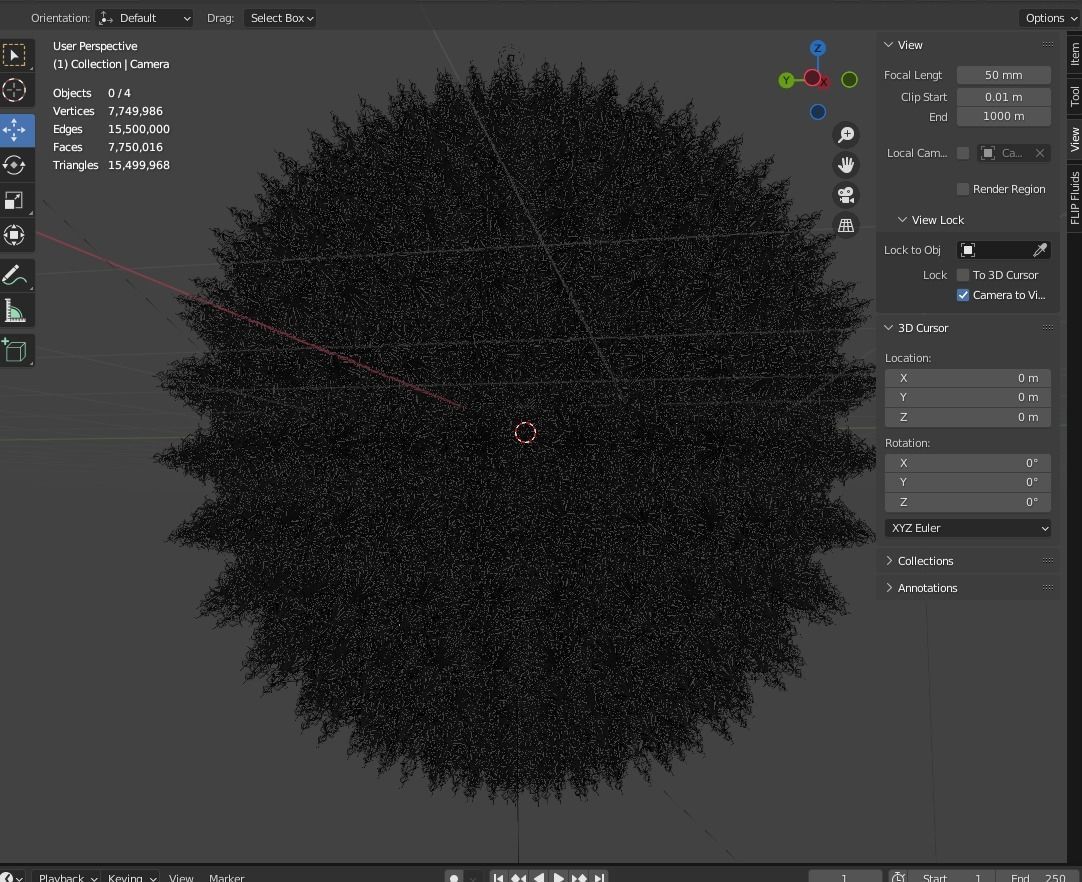1082x882 pixels.
Task: Open the Options dropdown
Action: [1050, 18]
